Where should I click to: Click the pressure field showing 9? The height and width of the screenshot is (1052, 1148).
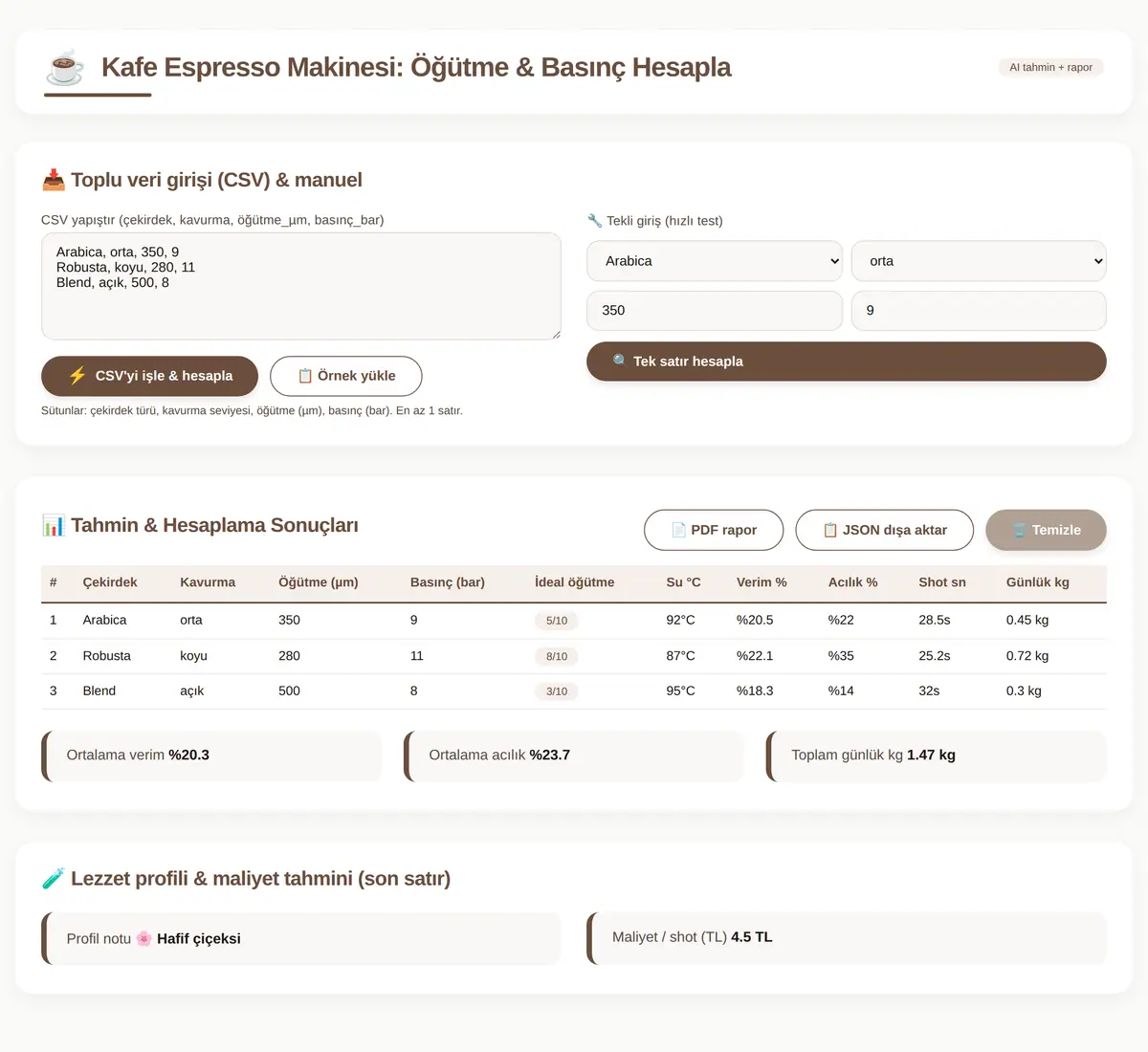tap(979, 311)
